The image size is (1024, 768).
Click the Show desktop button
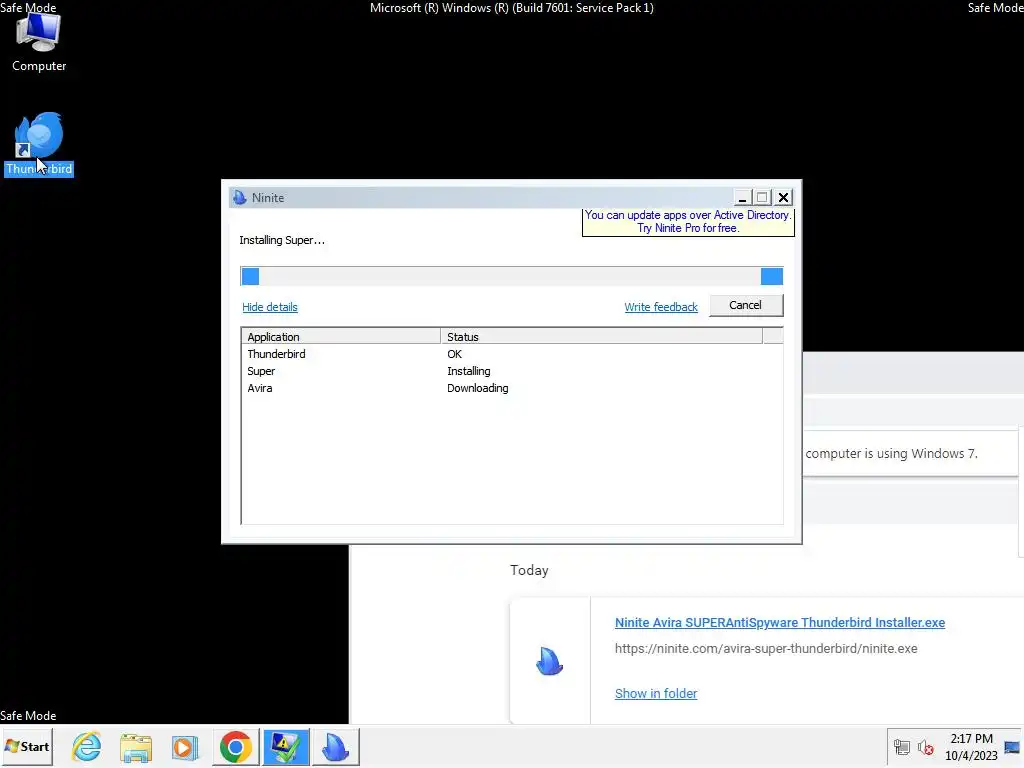click(1013, 746)
